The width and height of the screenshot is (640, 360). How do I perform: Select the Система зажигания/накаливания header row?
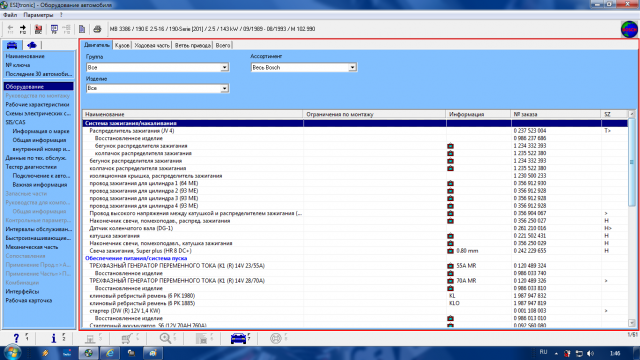tap(355, 123)
